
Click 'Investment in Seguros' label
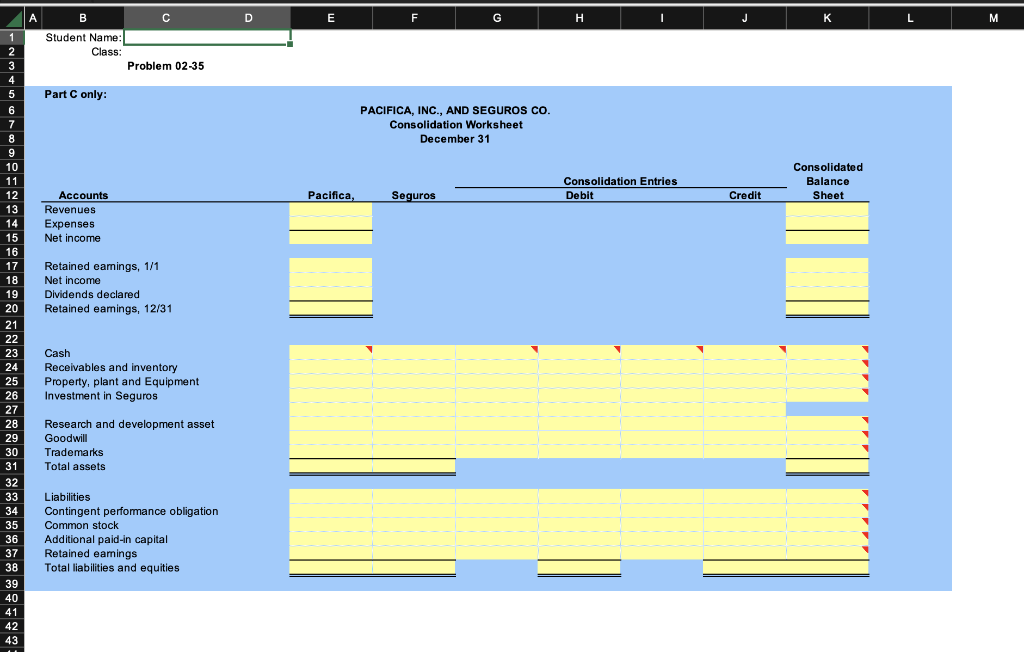pyautogui.click(x=101, y=396)
